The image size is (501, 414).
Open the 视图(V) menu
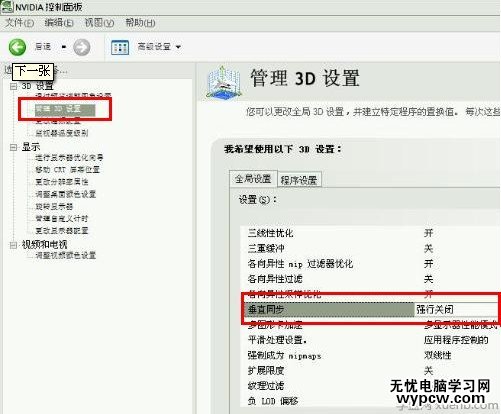coord(99,23)
